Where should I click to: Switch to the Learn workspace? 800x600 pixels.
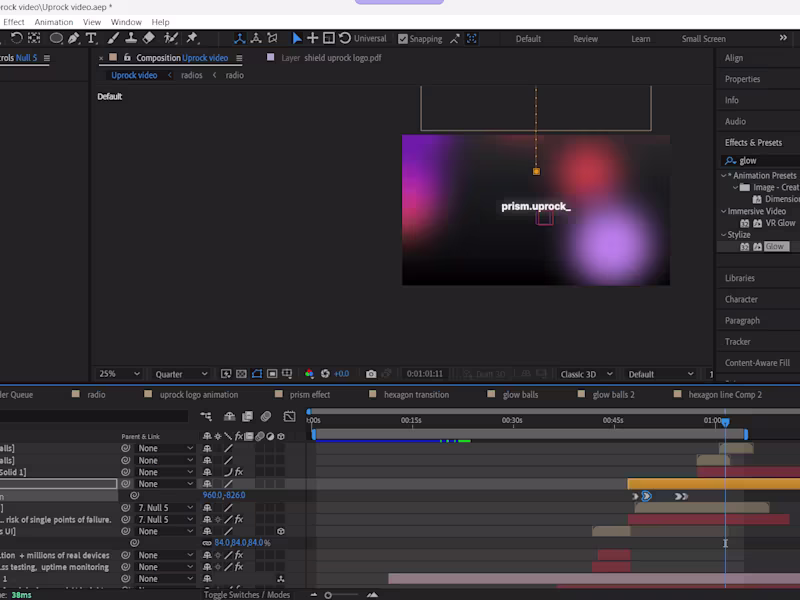coord(640,39)
